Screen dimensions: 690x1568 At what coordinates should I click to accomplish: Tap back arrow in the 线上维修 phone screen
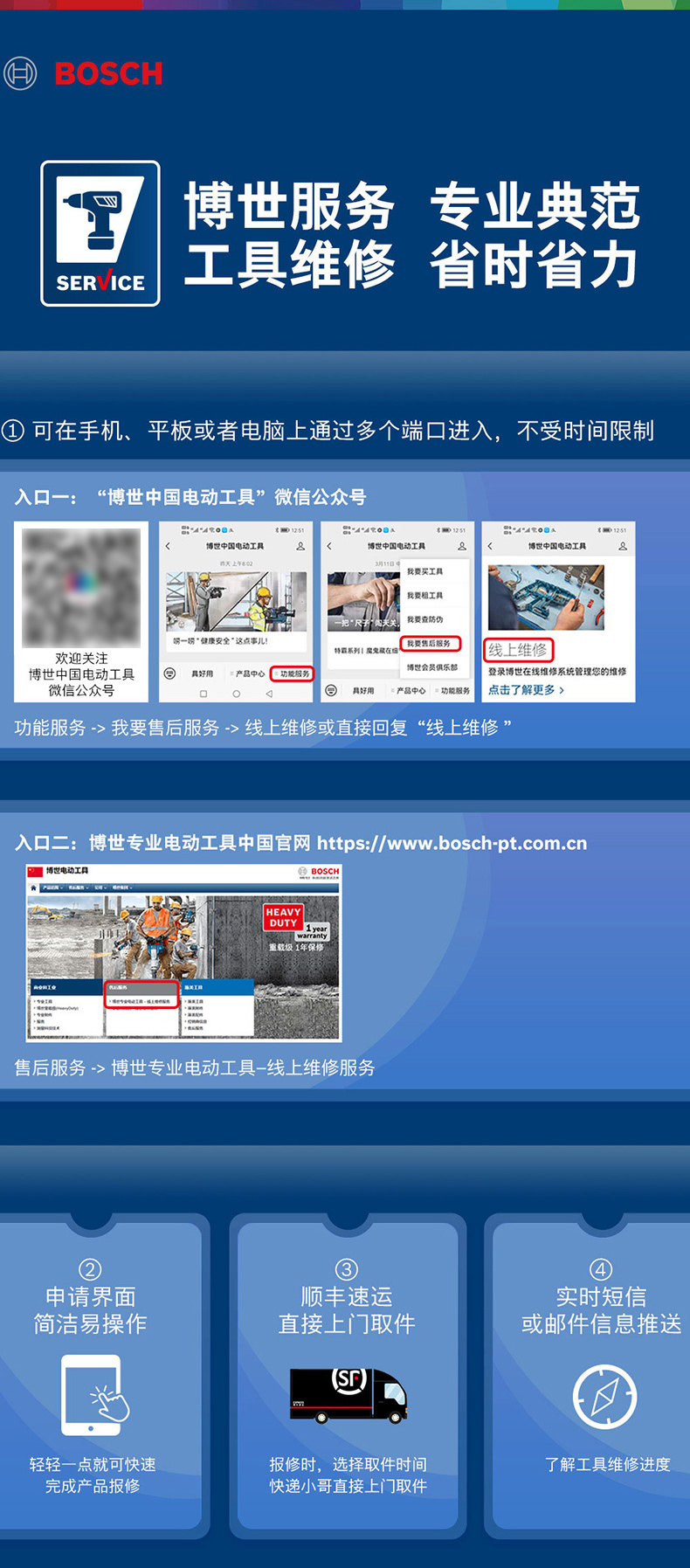tap(490, 546)
